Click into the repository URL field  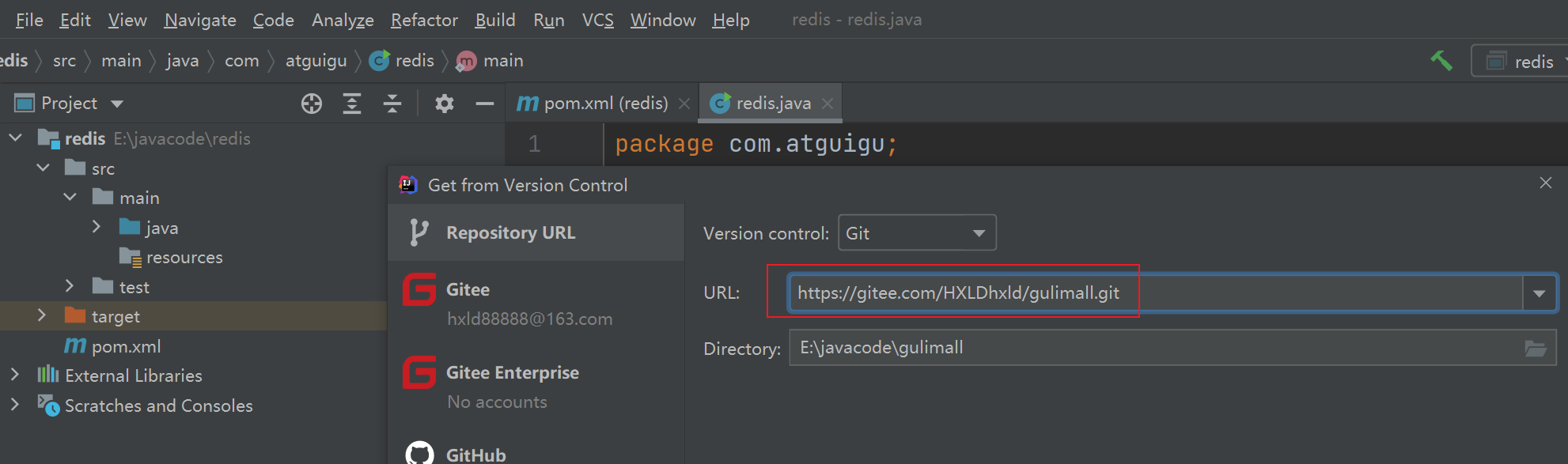[x=1156, y=293]
